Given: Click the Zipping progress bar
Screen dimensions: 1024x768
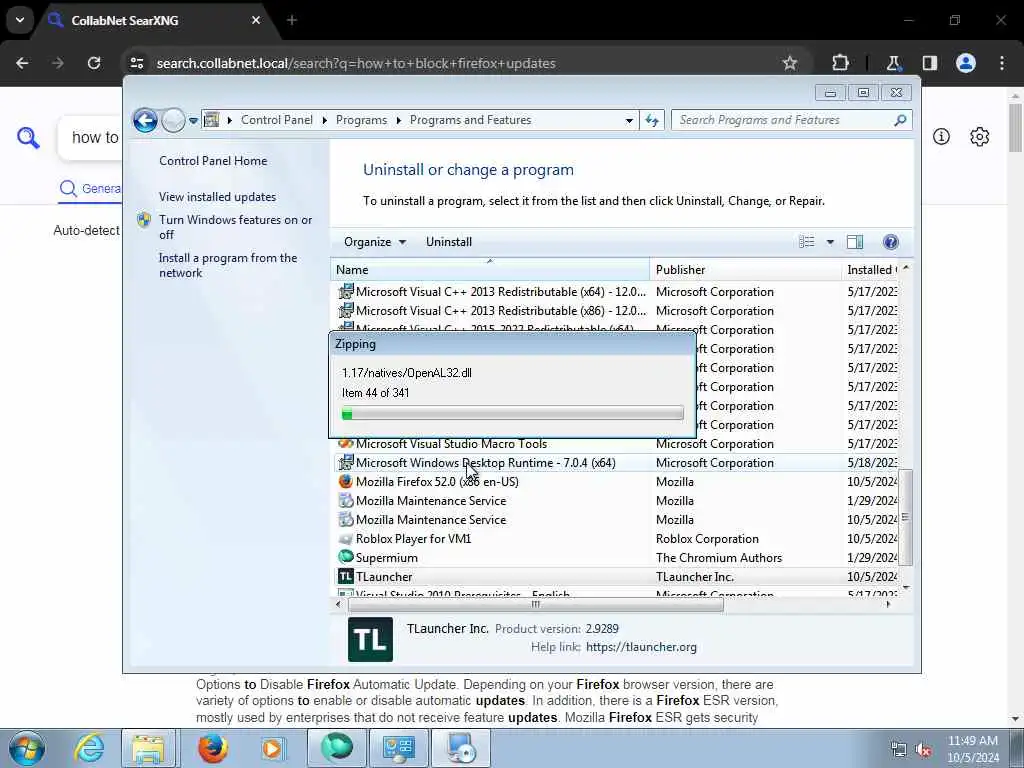Looking at the screenshot, I should [513, 413].
